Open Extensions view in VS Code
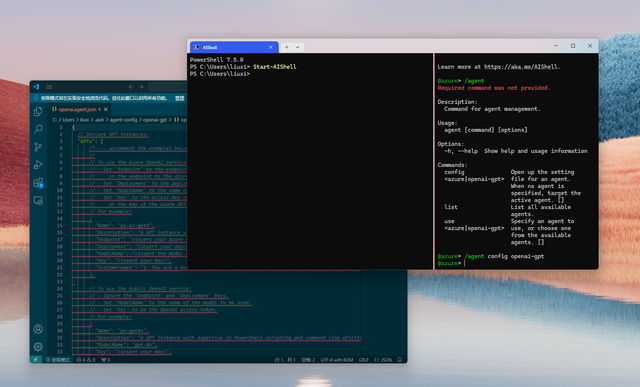Screen dimensions: 640x387 tap(38, 182)
